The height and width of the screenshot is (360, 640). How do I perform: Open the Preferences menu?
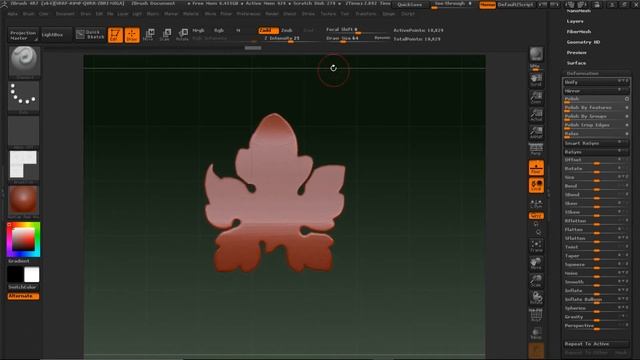click(248, 14)
